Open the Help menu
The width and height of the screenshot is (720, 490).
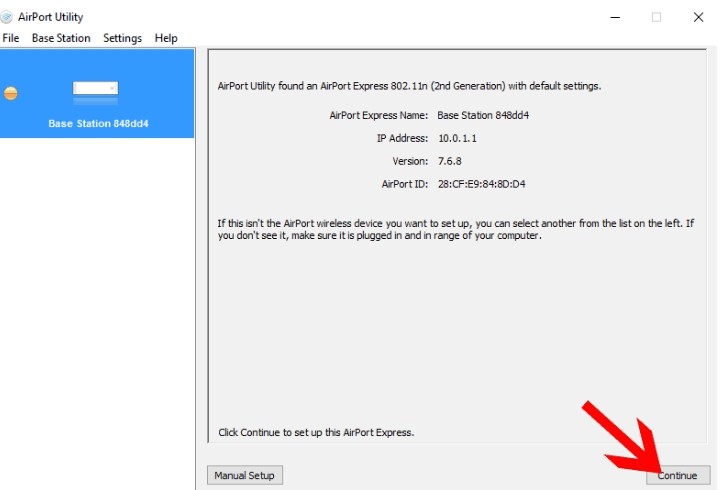[166, 38]
